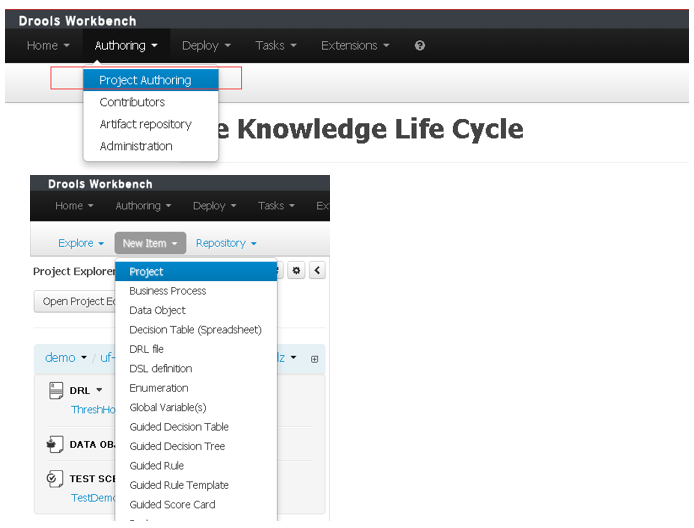Click Home in the lower workbench navbar
This screenshot has width=694, height=528.
pyautogui.click(x=74, y=206)
